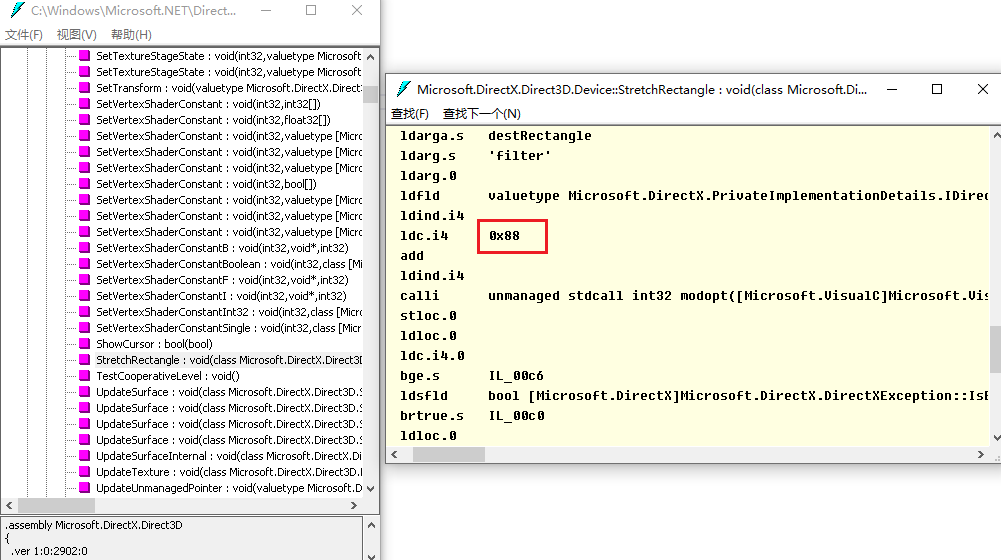Click the SetVertexShaderConstantF method icon
The width and height of the screenshot is (1001, 560).
(x=84, y=280)
